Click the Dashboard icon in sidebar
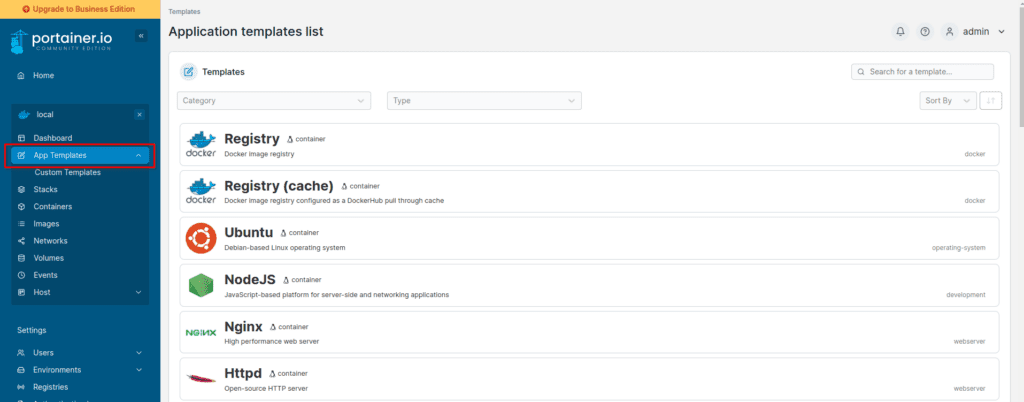The image size is (1024, 402). [21, 138]
